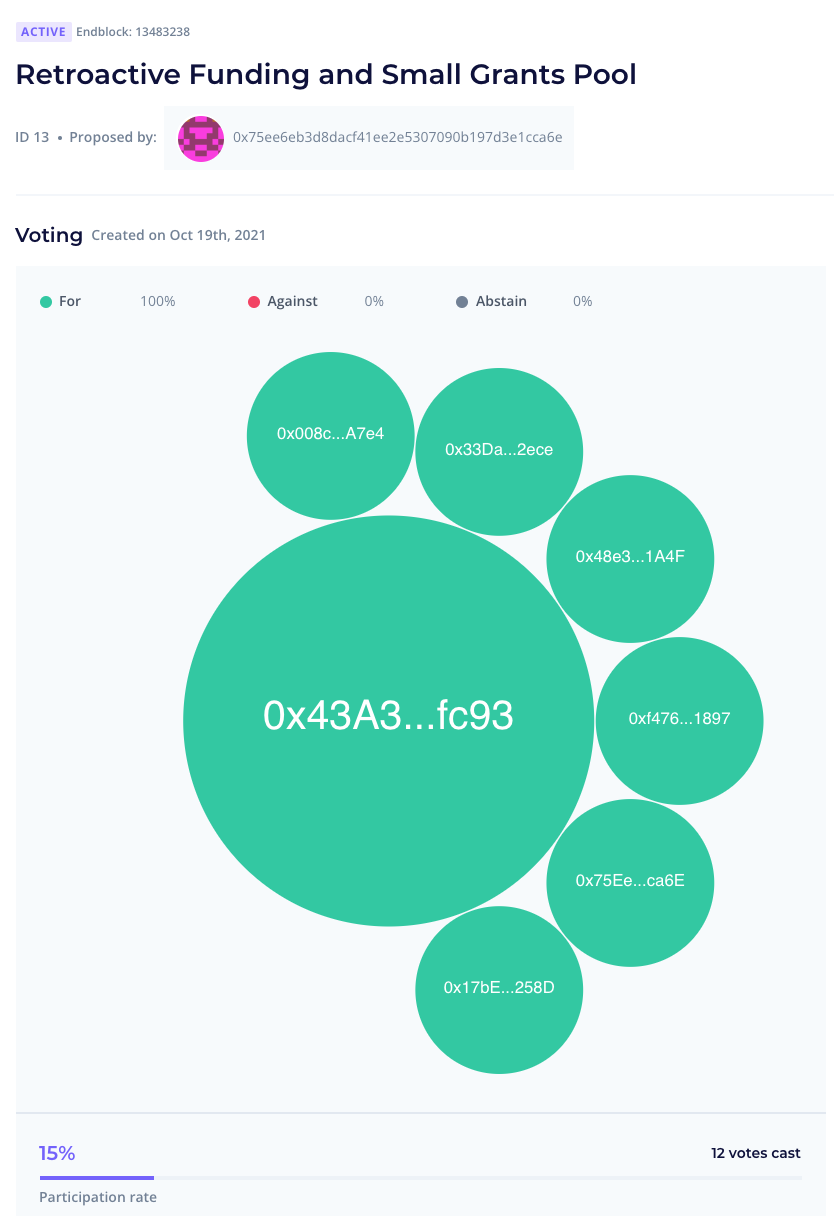Open proposer address 0x75ee6eb3d8dacf41ee2e5307090b197d3e1cca6e

(x=397, y=137)
